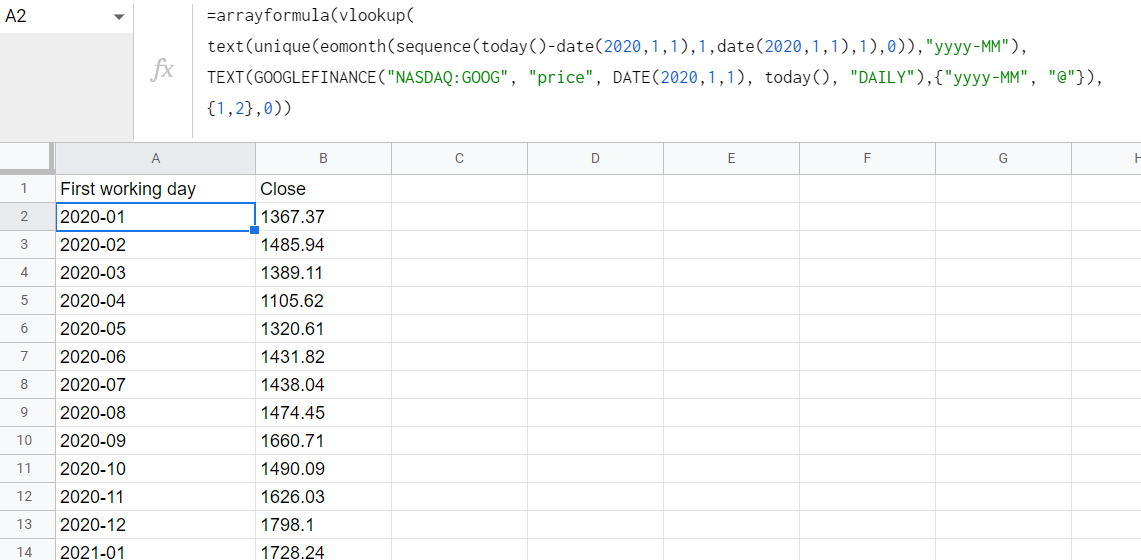Viewport: 1141px width, 560px height.
Task: Select cell containing 2020-08
Action: (156, 412)
